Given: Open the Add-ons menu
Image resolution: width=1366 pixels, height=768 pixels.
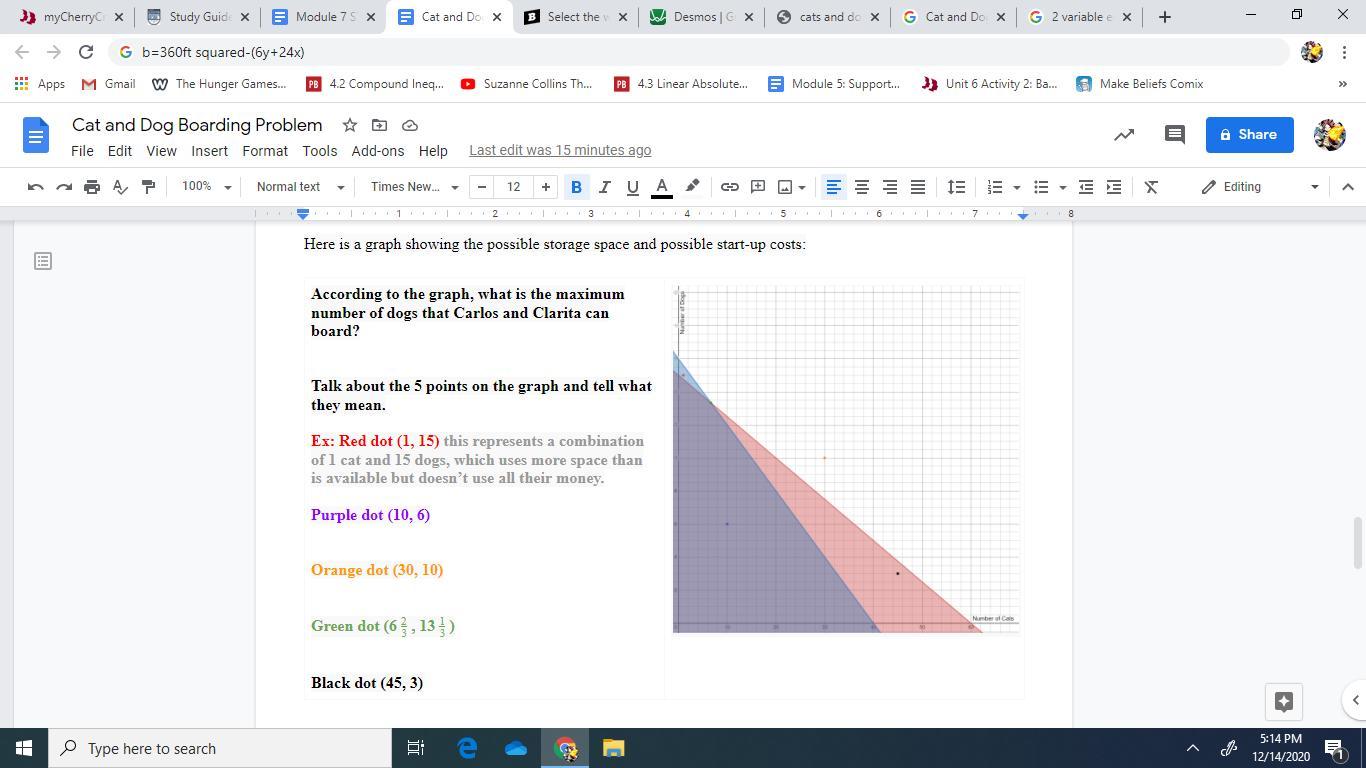Looking at the screenshot, I should pos(378,151).
